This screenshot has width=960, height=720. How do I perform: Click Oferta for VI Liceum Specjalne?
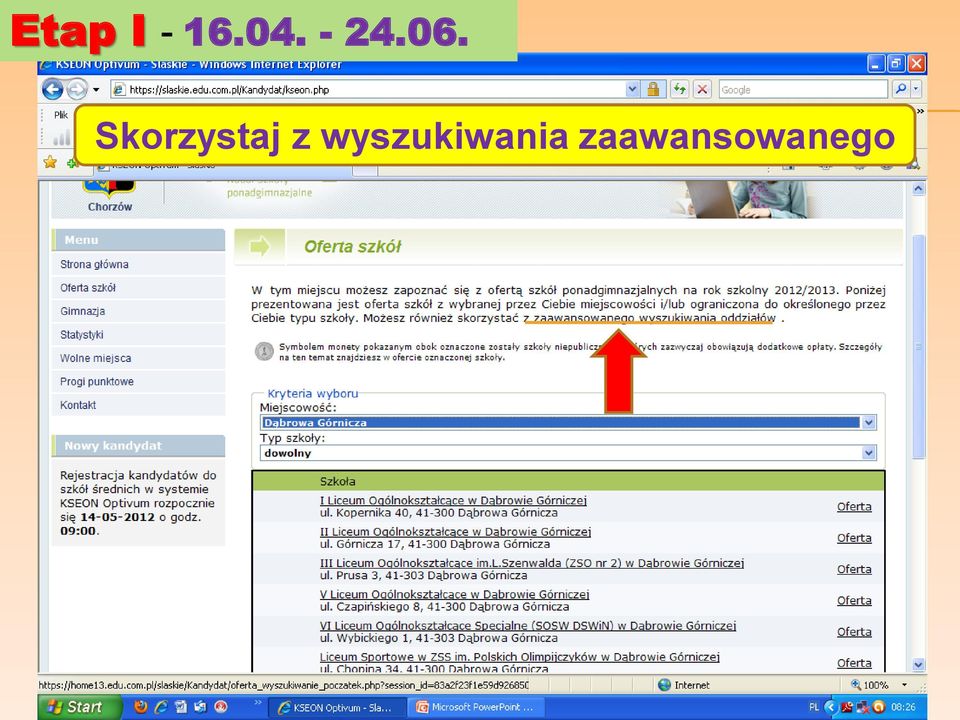854,632
